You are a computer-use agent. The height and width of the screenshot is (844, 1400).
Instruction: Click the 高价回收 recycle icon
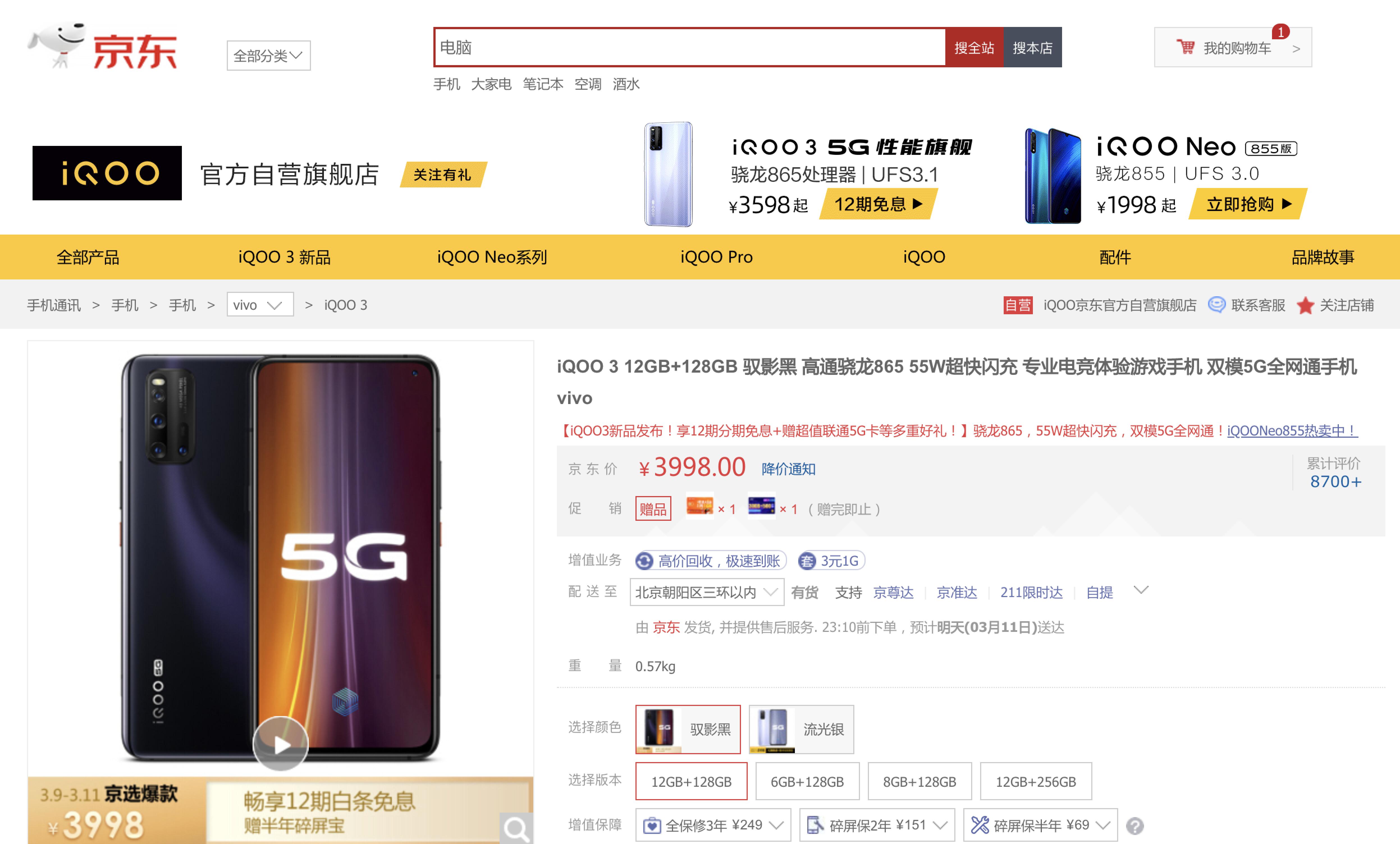[644, 561]
